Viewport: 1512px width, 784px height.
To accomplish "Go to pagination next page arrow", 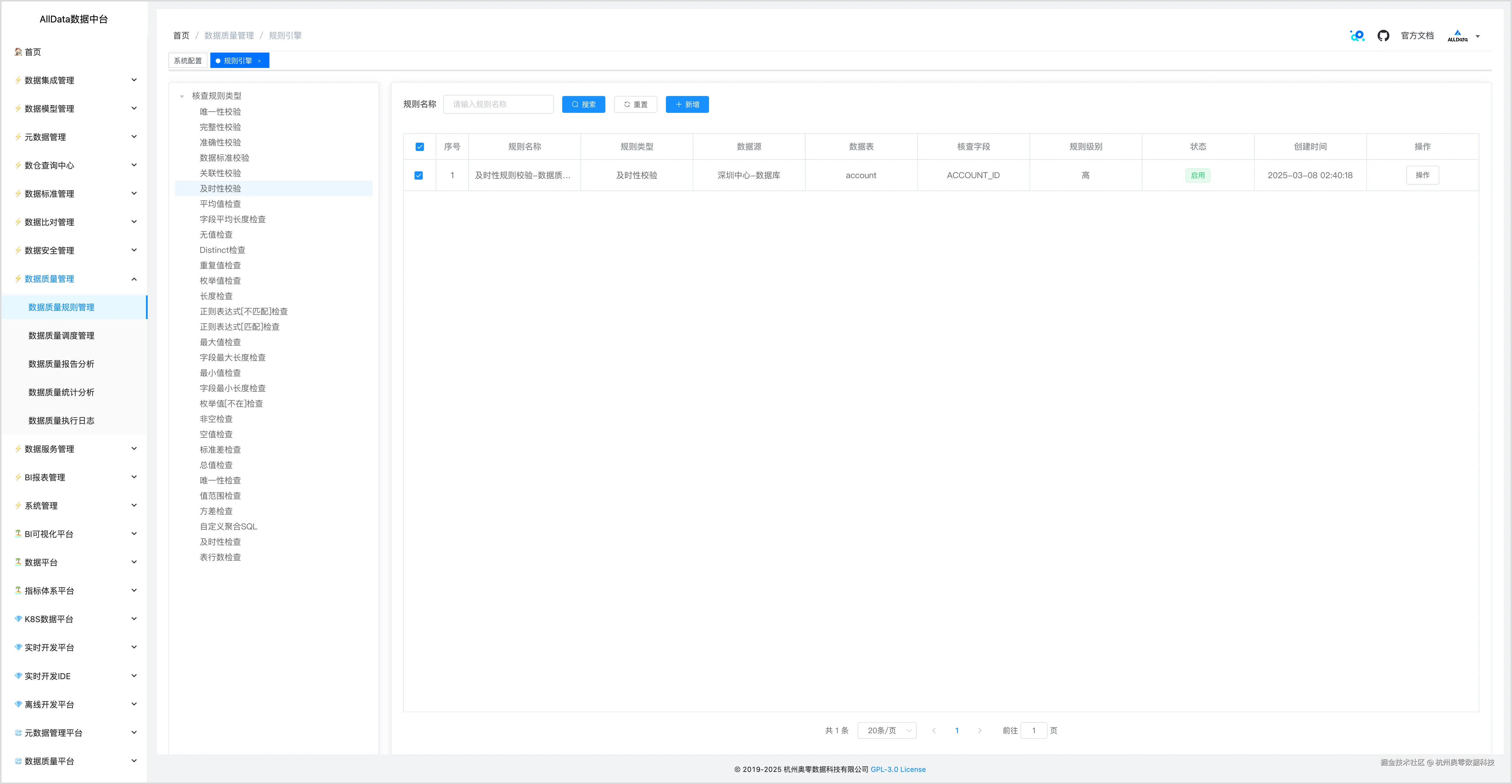I will 980,731.
